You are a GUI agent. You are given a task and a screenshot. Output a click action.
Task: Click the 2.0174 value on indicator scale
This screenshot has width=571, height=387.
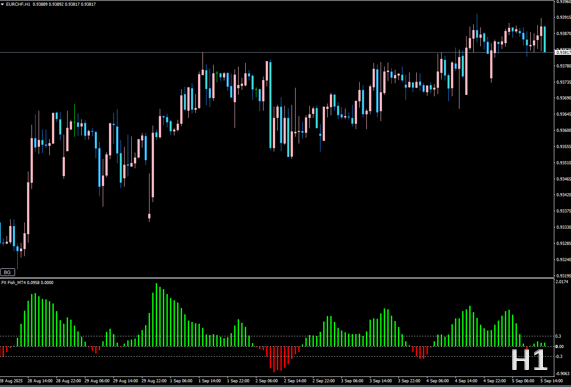[562, 281]
